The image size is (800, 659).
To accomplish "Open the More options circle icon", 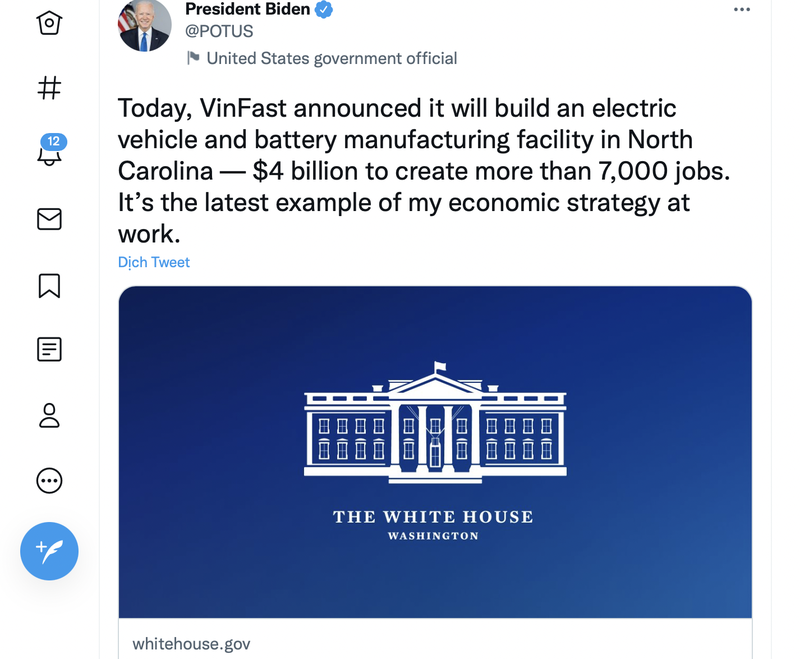I will coord(49,481).
